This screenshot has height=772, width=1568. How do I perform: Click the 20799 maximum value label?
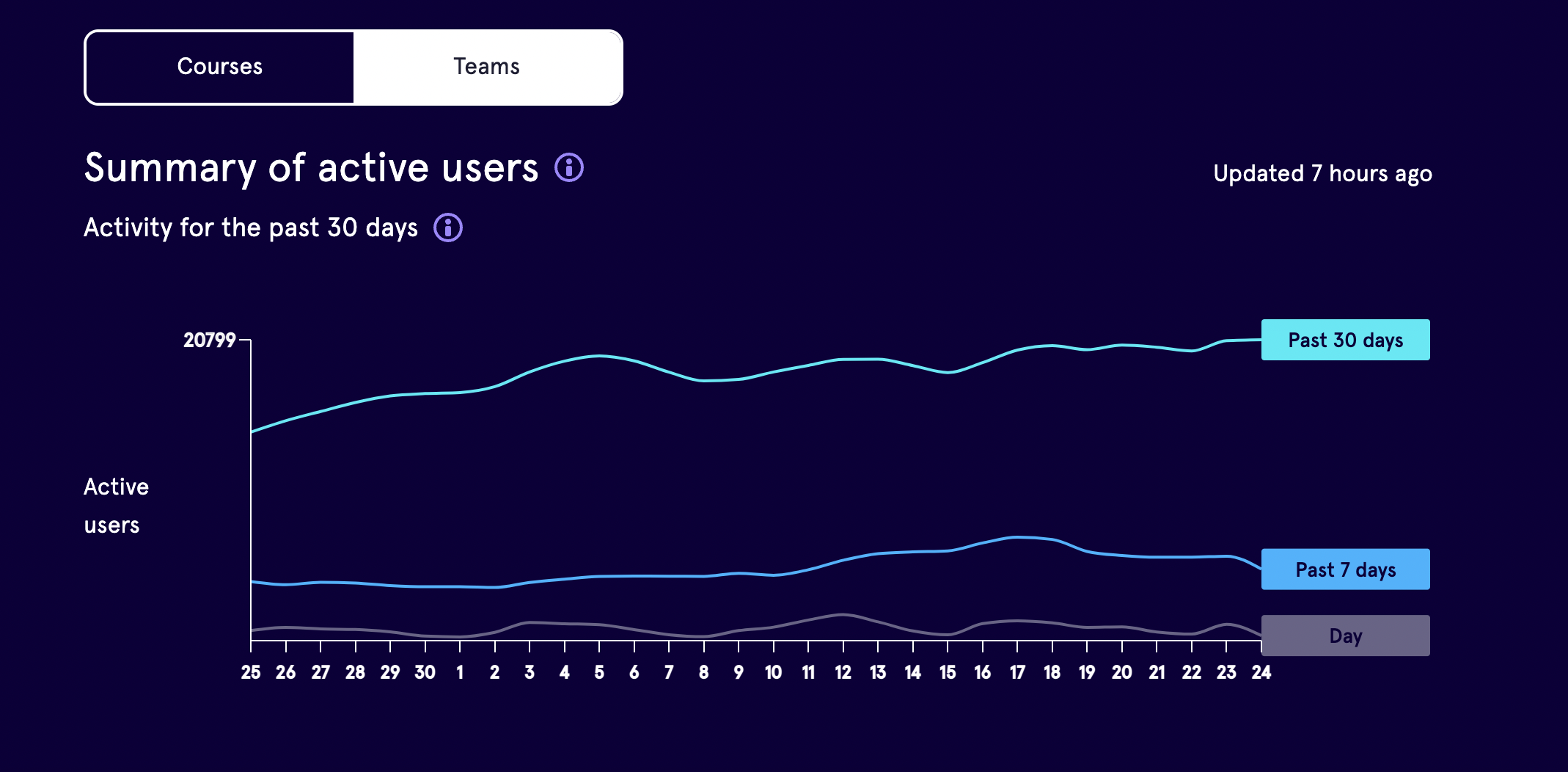210,340
